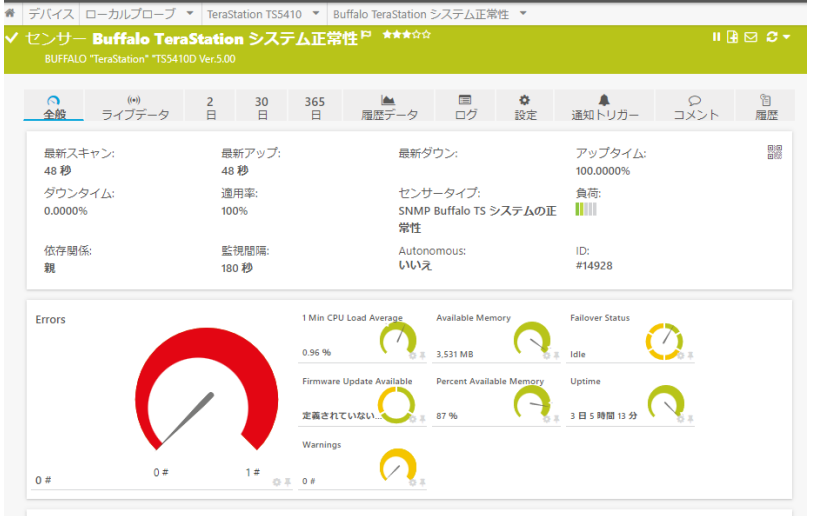The height and width of the screenshot is (516, 813).
Task: Pin the Available Memory channel
Action: 556,356
